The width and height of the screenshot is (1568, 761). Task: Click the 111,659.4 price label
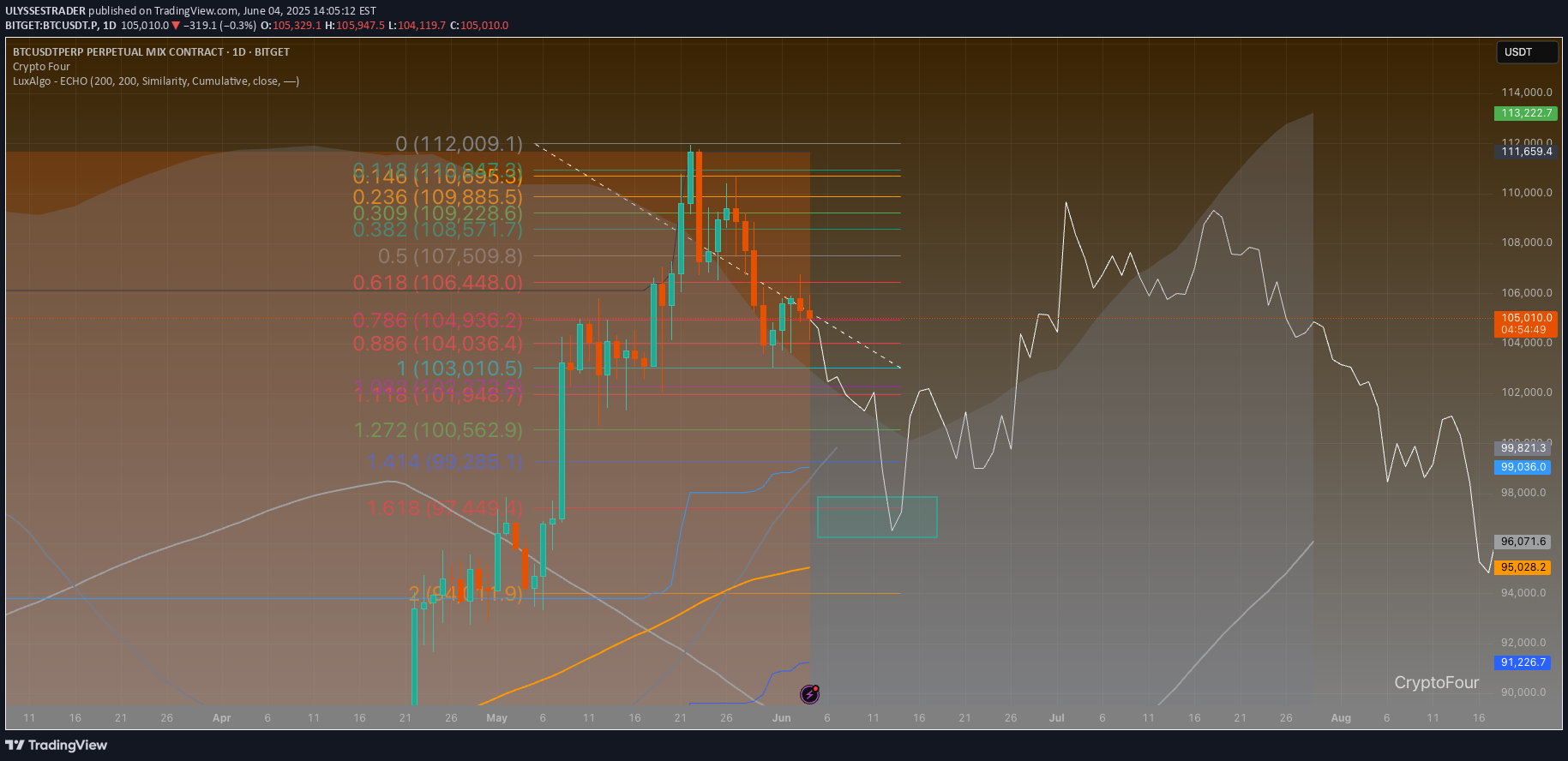[1526, 152]
